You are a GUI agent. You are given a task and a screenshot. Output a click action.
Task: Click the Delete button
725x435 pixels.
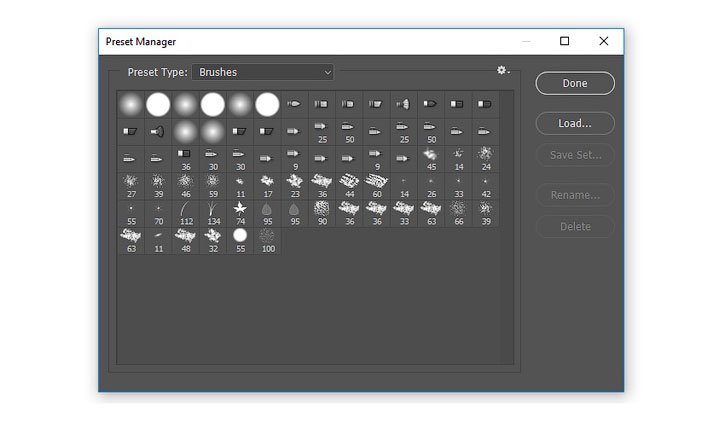pos(575,227)
